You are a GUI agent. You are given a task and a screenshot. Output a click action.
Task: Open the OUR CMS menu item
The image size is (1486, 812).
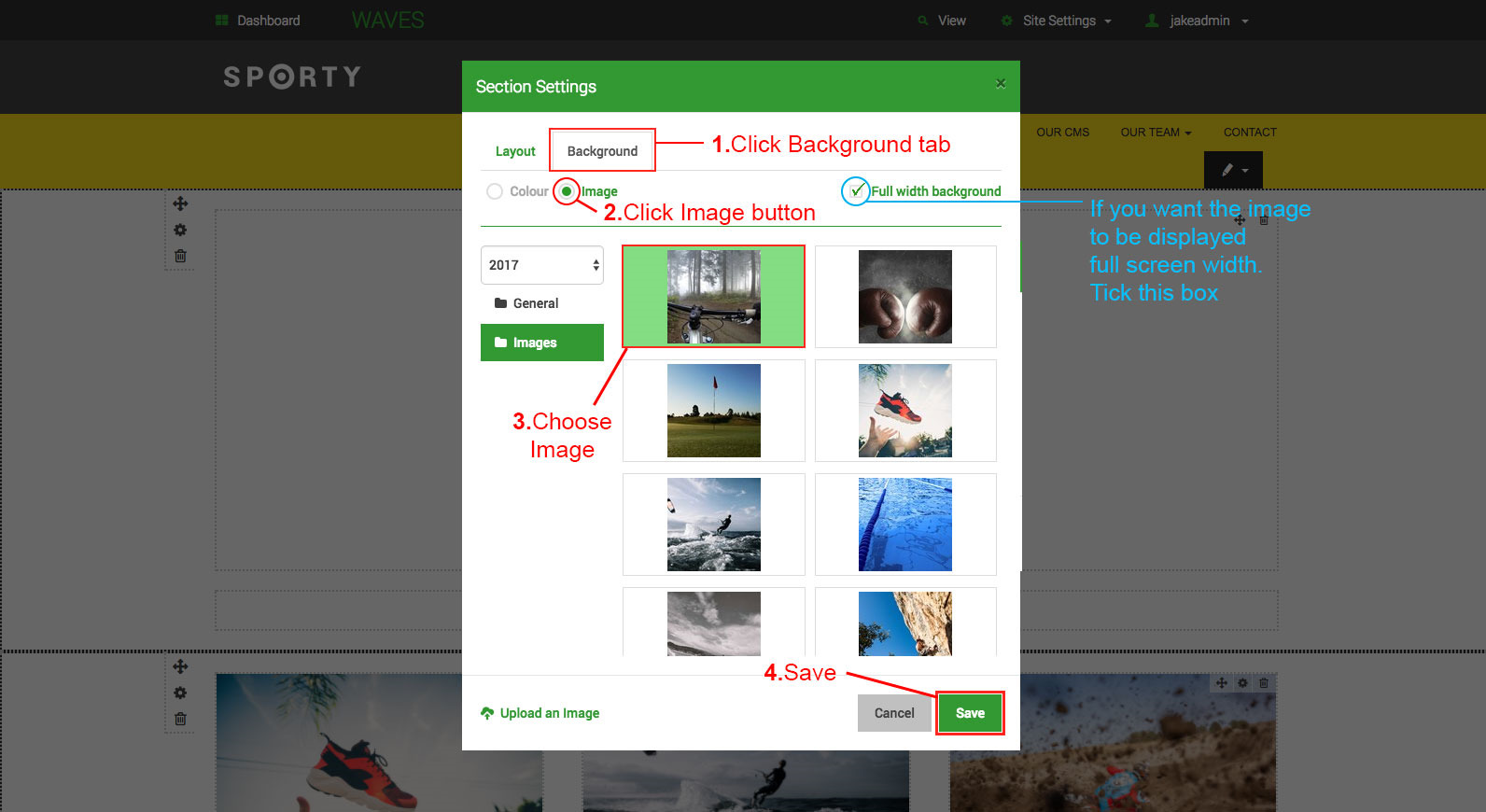(x=1062, y=133)
